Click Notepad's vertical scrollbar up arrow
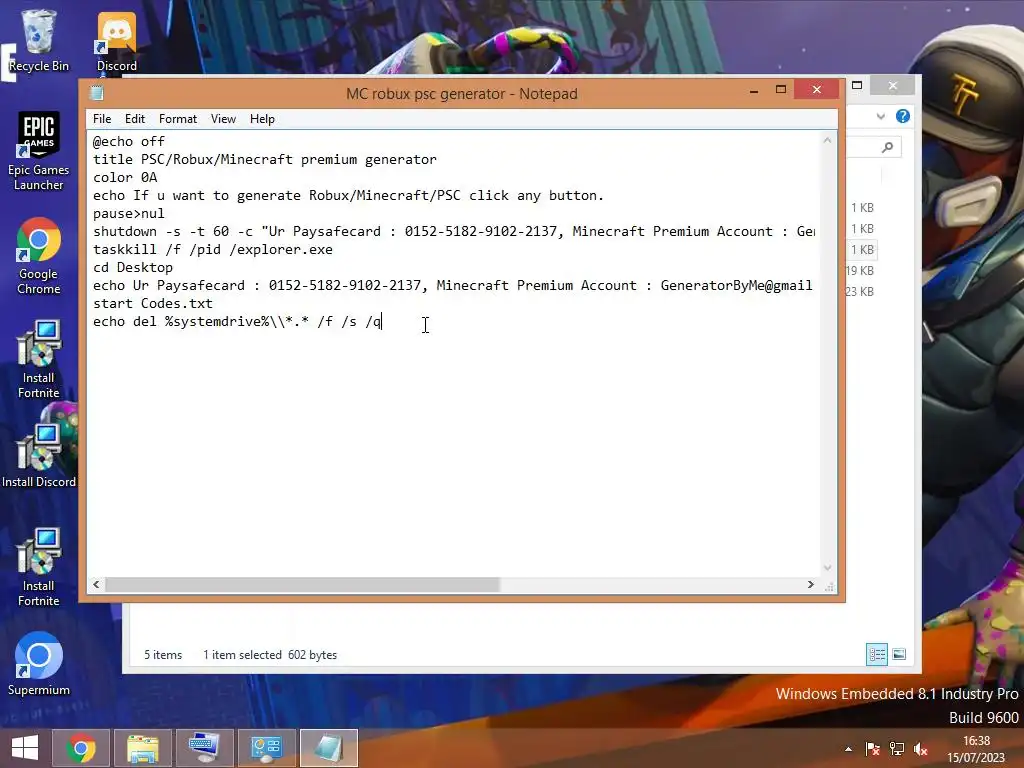 (x=827, y=140)
